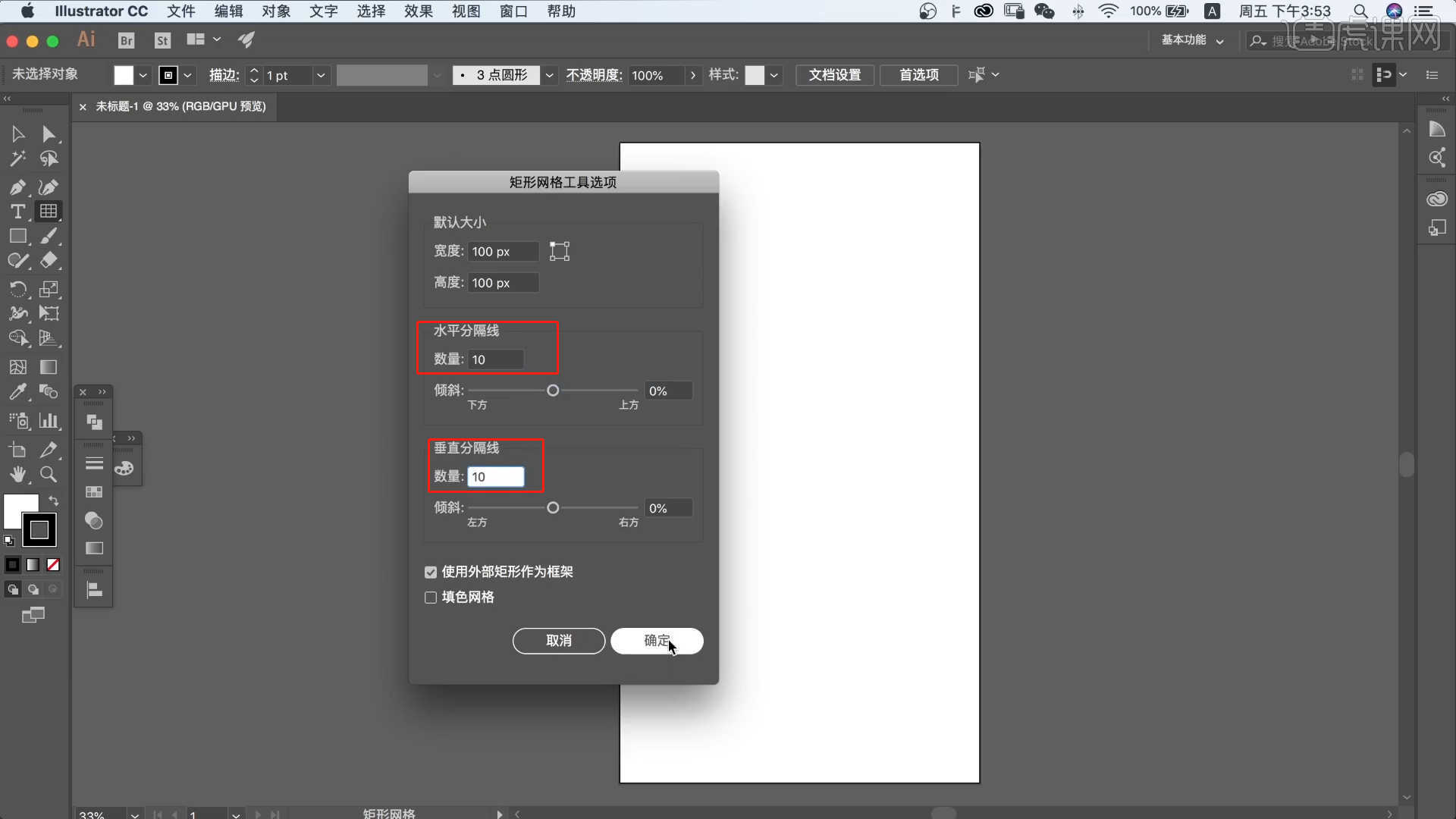Select the Rotate tool
Viewport: 1456px width, 819px height.
18,289
